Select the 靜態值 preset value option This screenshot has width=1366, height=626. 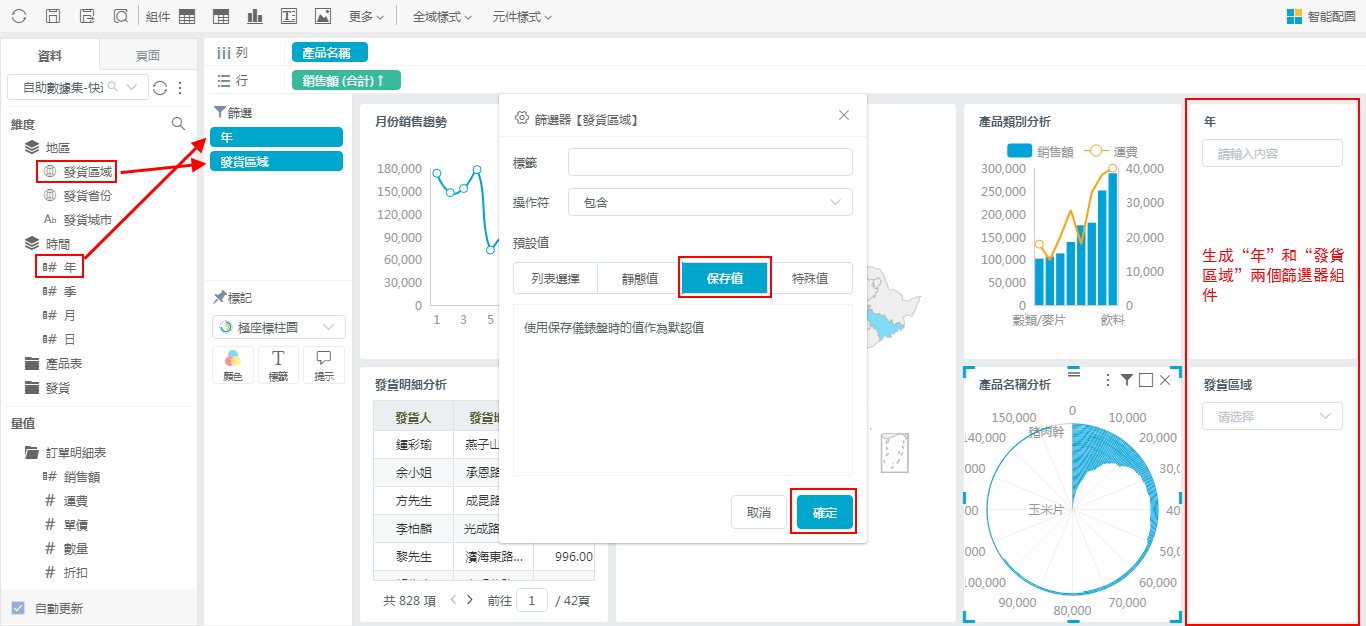pos(637,278)
